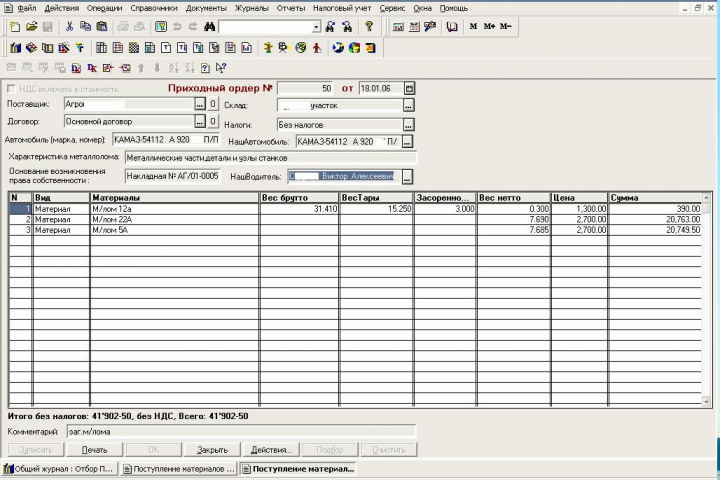This screenshot has height=480, width=720.
Task: Click the 'Сумма' column header
Action: point(655,198)
